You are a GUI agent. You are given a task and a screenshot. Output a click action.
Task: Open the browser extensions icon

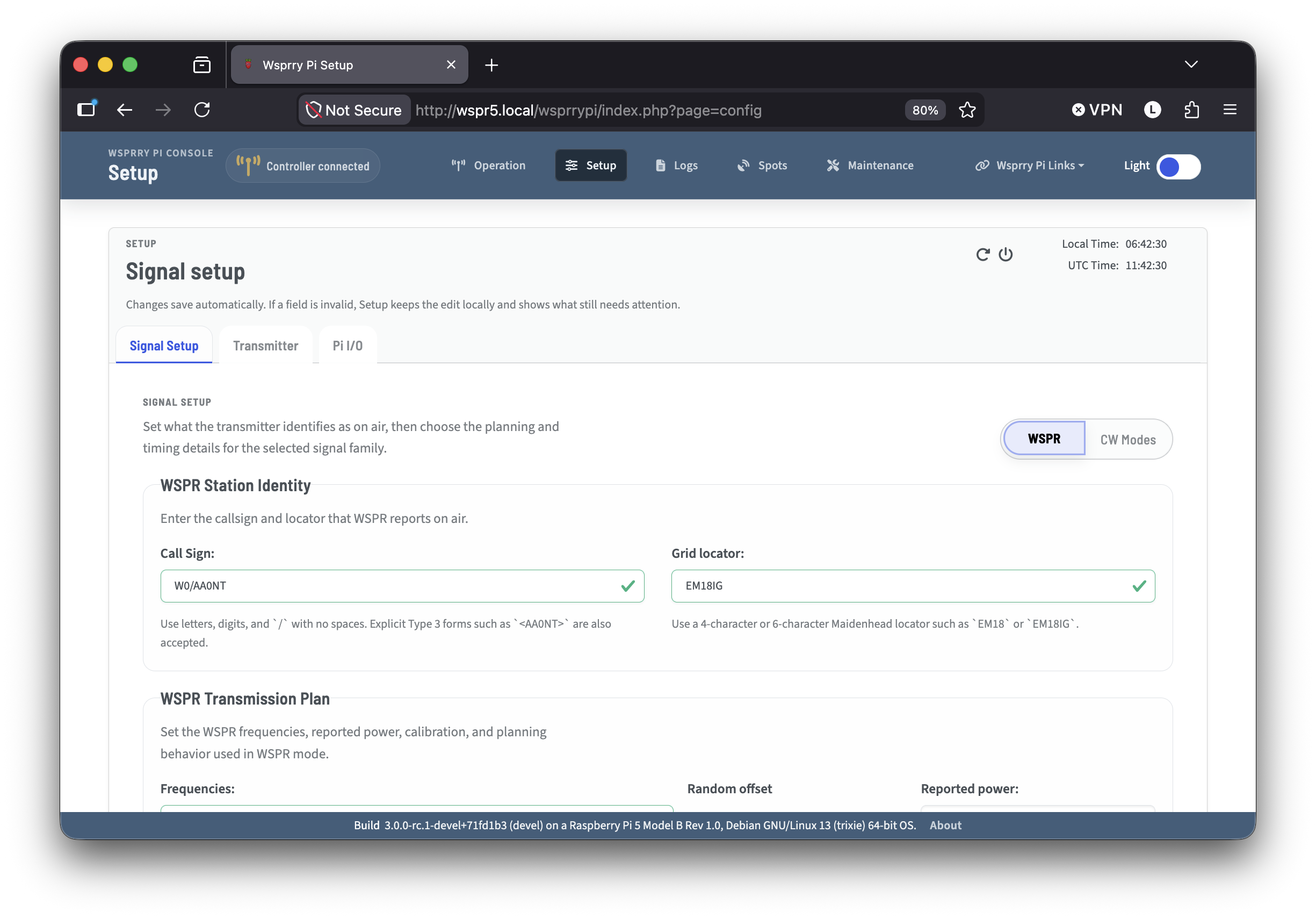[x=1191, y=110]
